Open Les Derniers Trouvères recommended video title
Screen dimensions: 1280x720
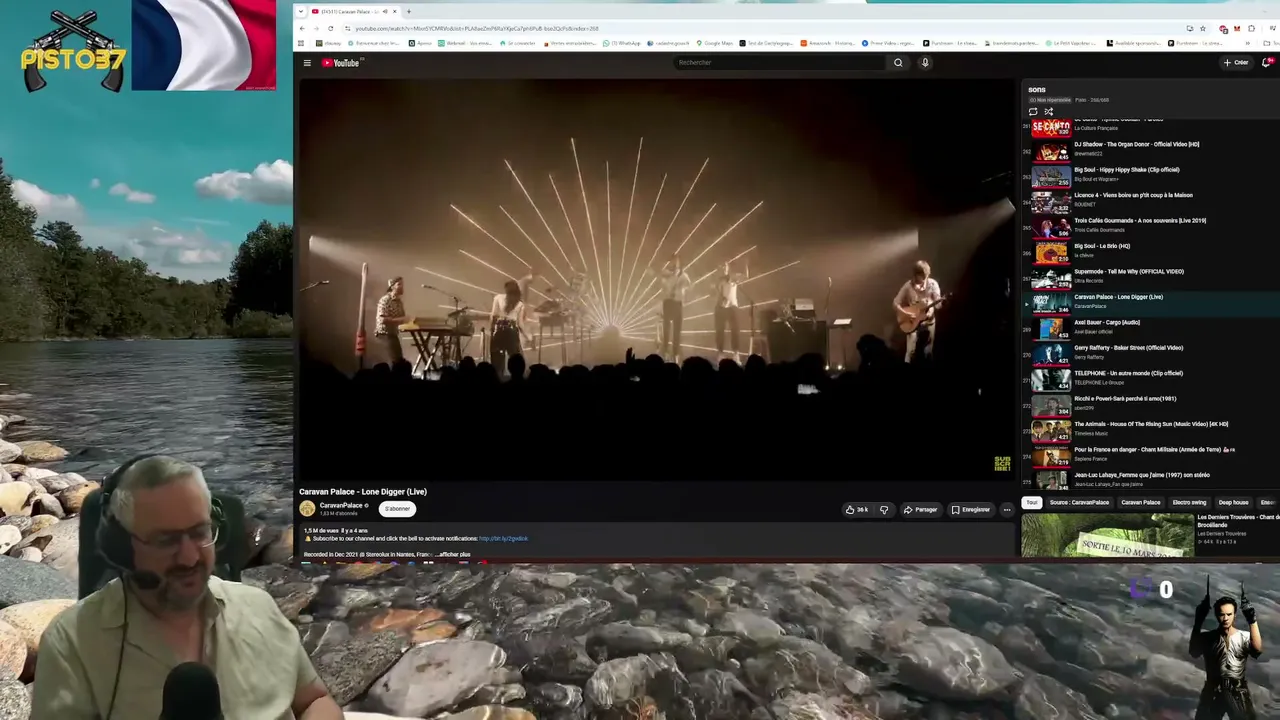[1238, 521]
